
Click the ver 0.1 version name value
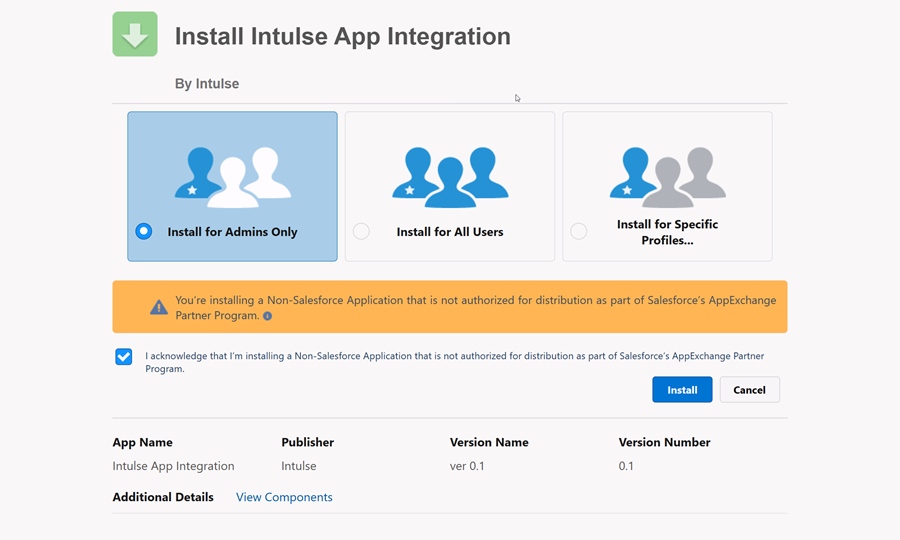467,466
